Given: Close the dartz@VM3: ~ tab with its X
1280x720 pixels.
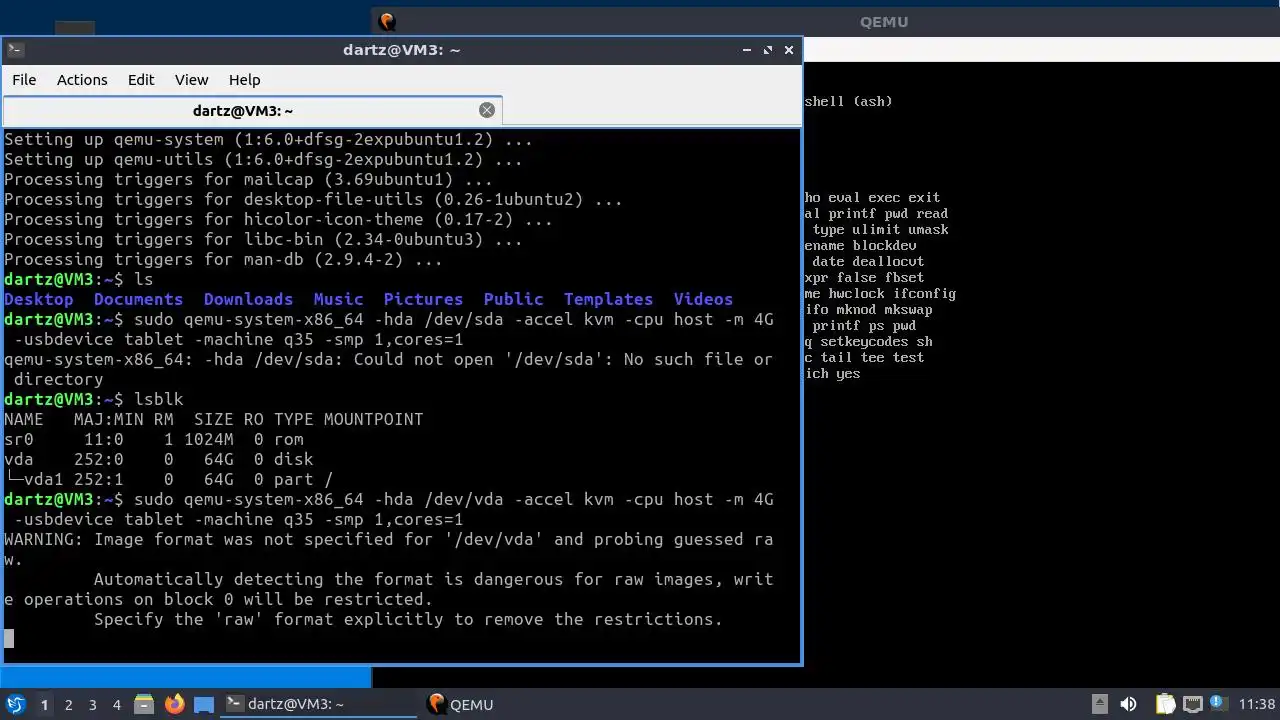Looking at the screenshot, I should tap(487, 110).
